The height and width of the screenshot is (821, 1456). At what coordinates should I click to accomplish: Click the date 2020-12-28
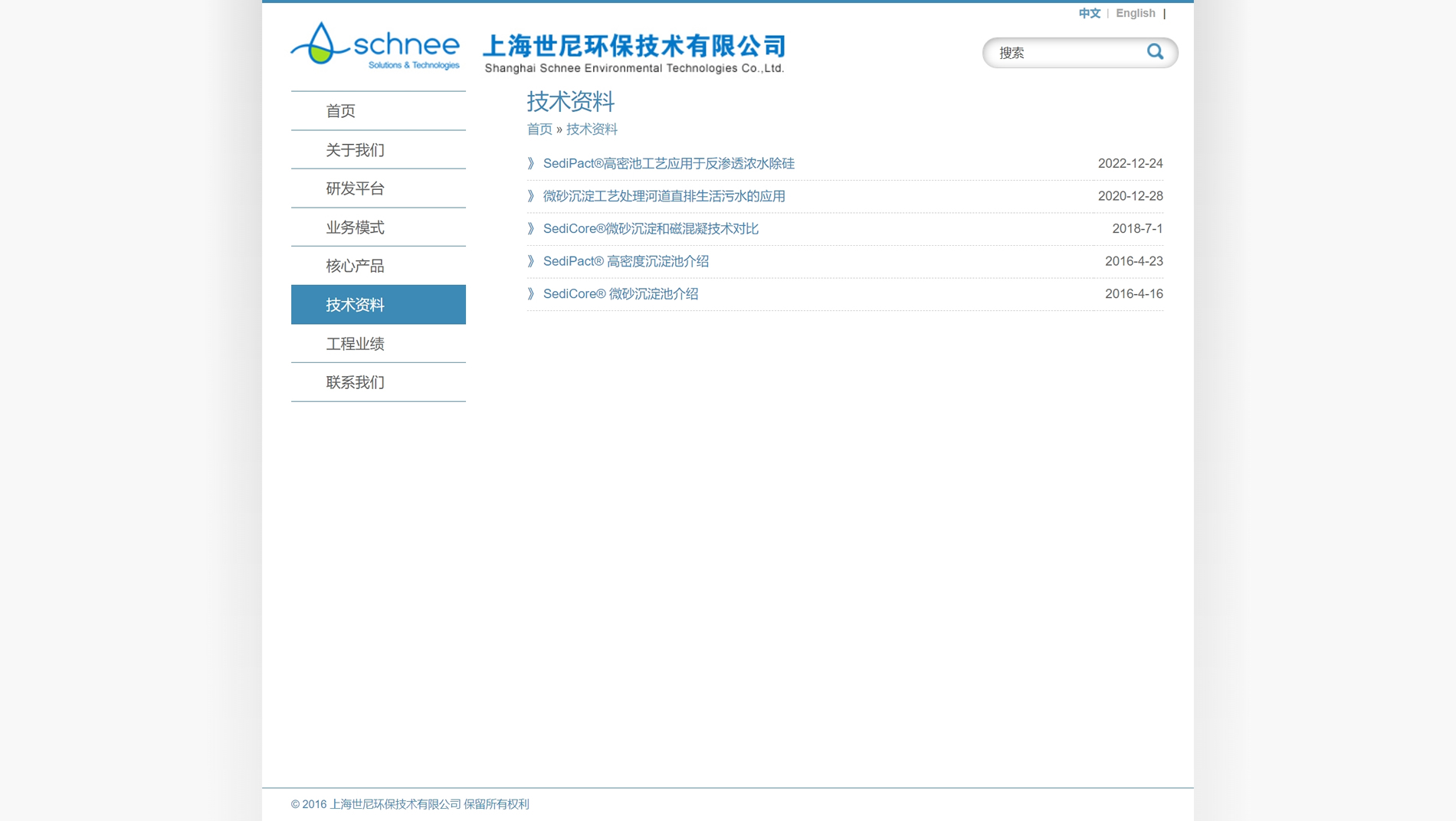(1130, 196)
